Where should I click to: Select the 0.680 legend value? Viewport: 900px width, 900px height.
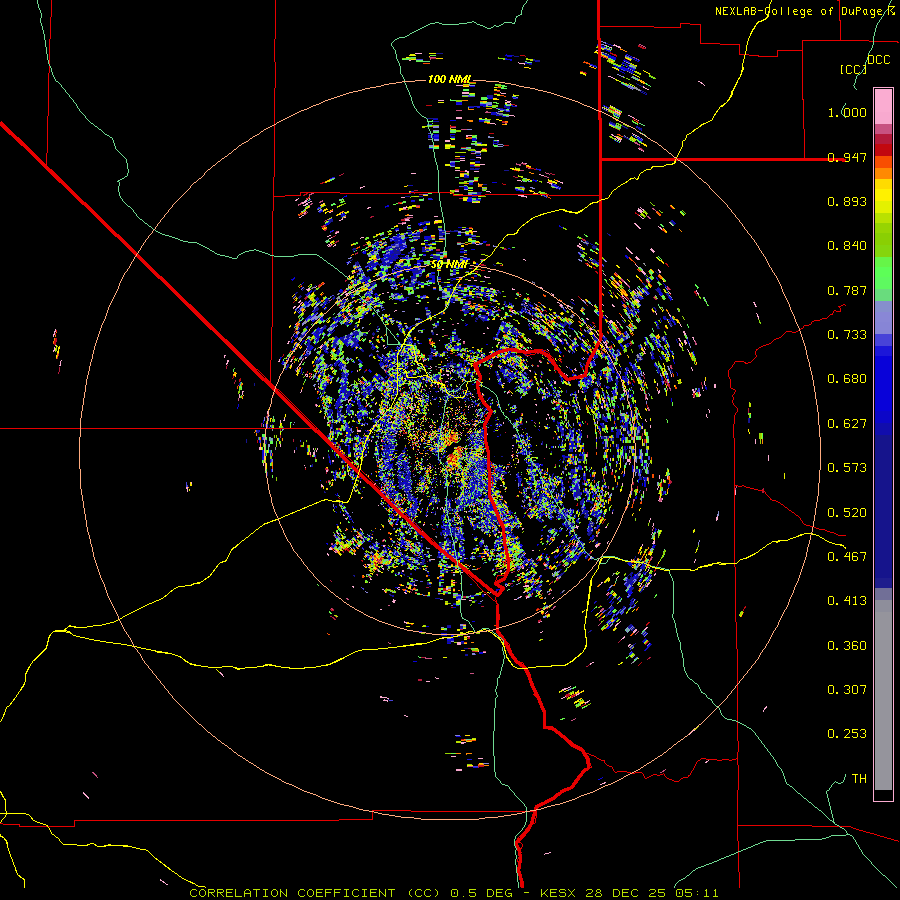pos(847,379)
